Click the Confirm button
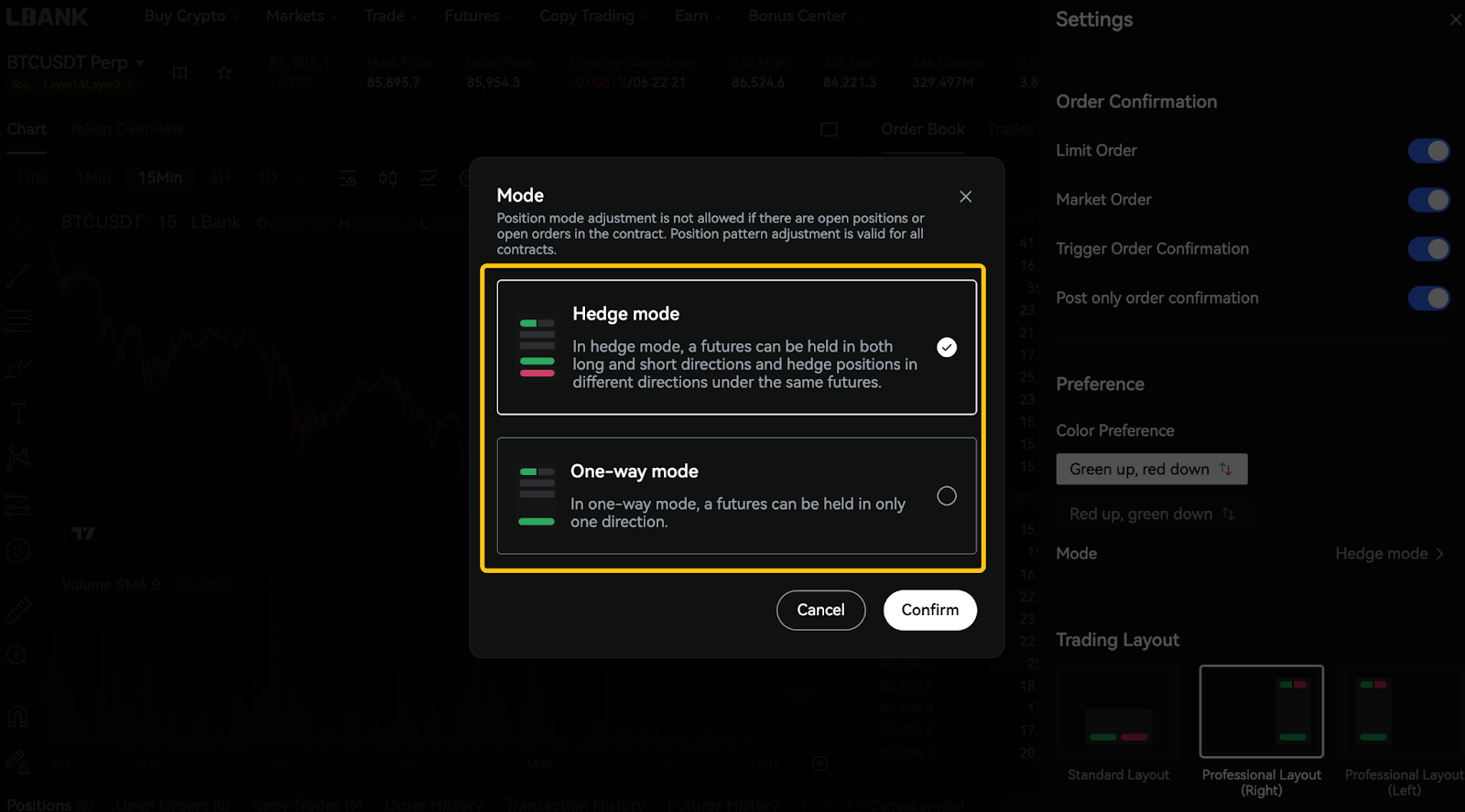The width and height of the screenshot is (1465, 812). tap(930, 611)
